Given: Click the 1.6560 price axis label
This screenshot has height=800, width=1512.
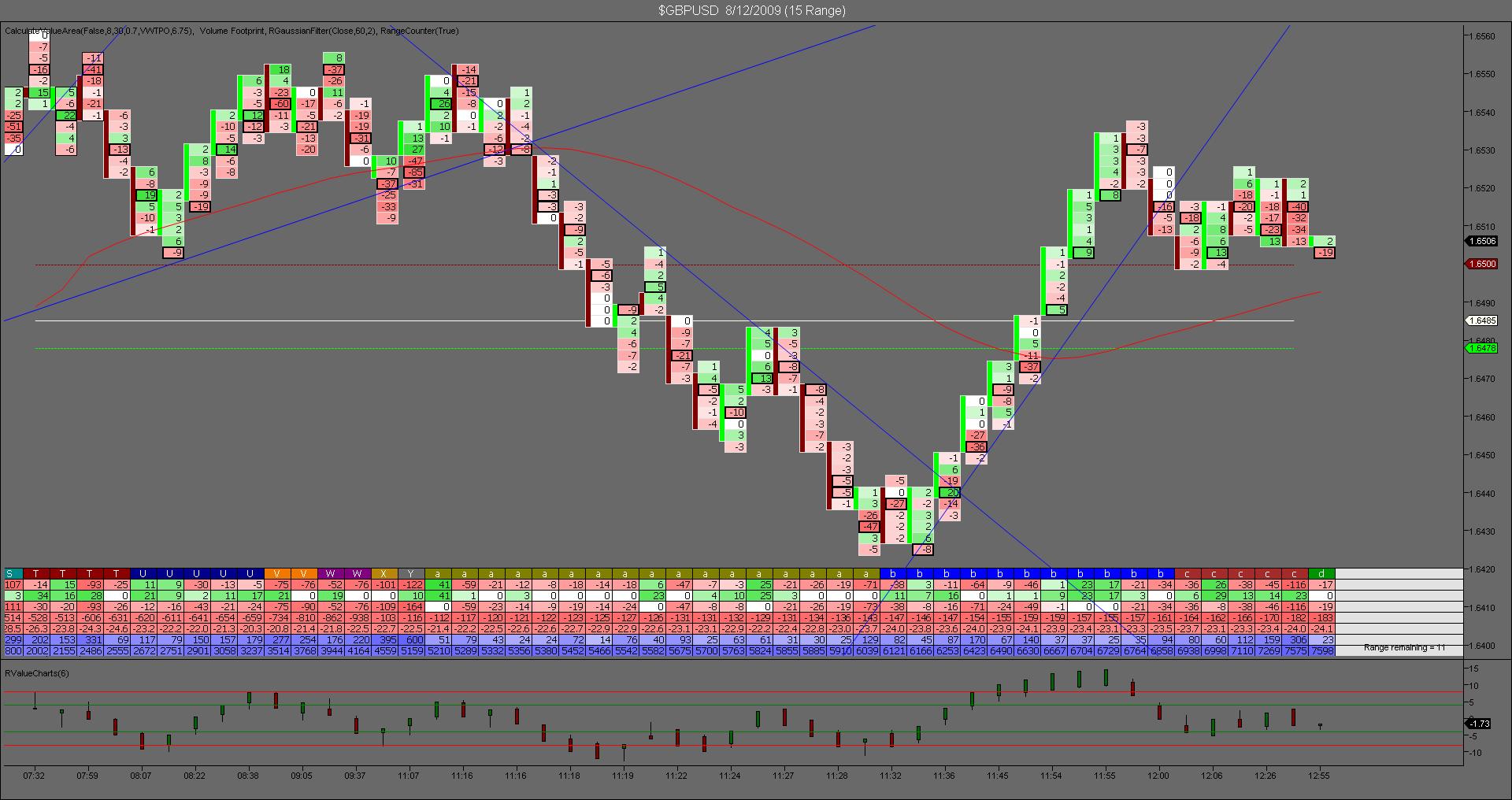Looking at the screenshot, I should [1483, 36].
